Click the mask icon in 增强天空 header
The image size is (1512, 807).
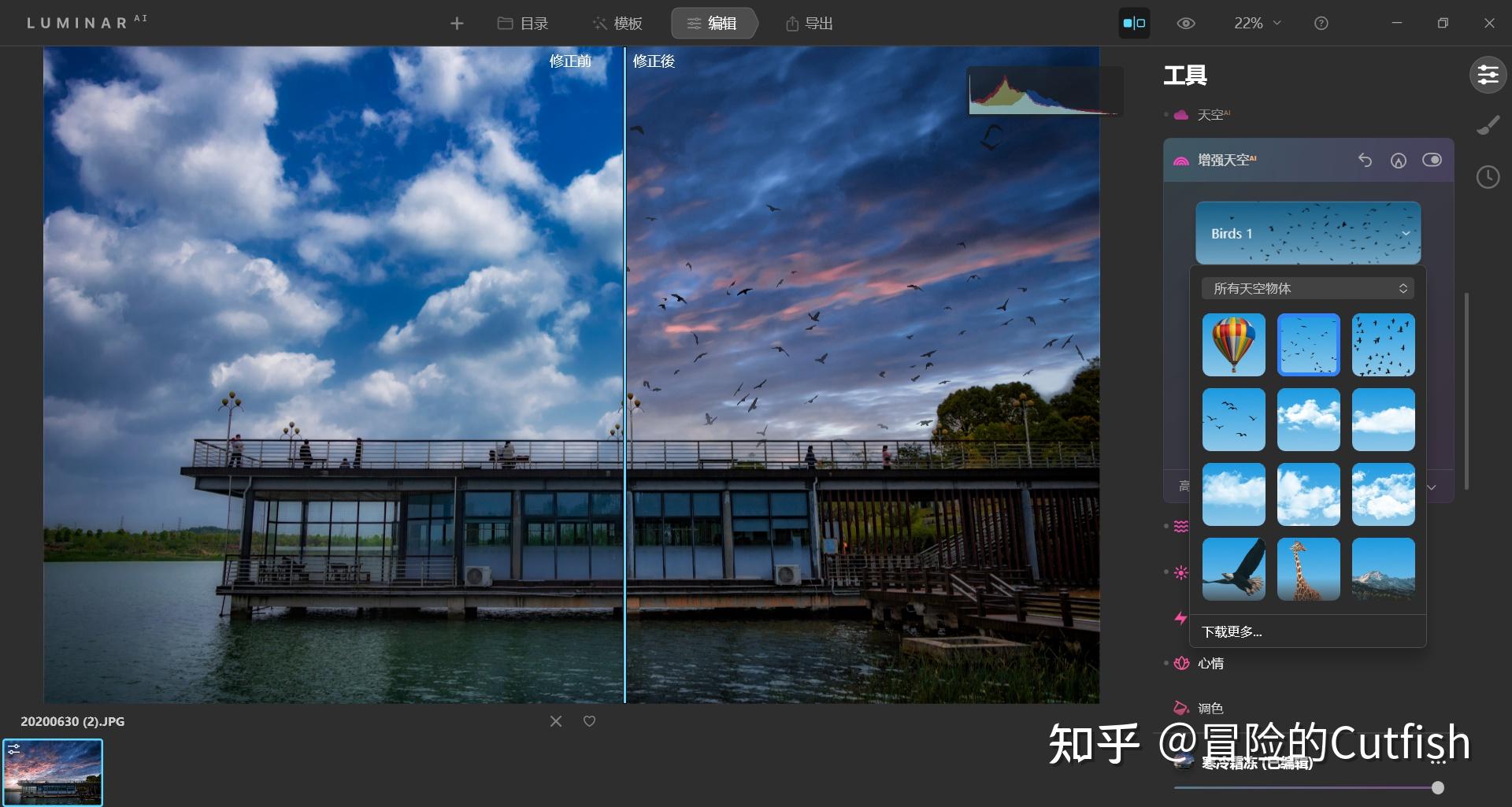(1399, 161)
